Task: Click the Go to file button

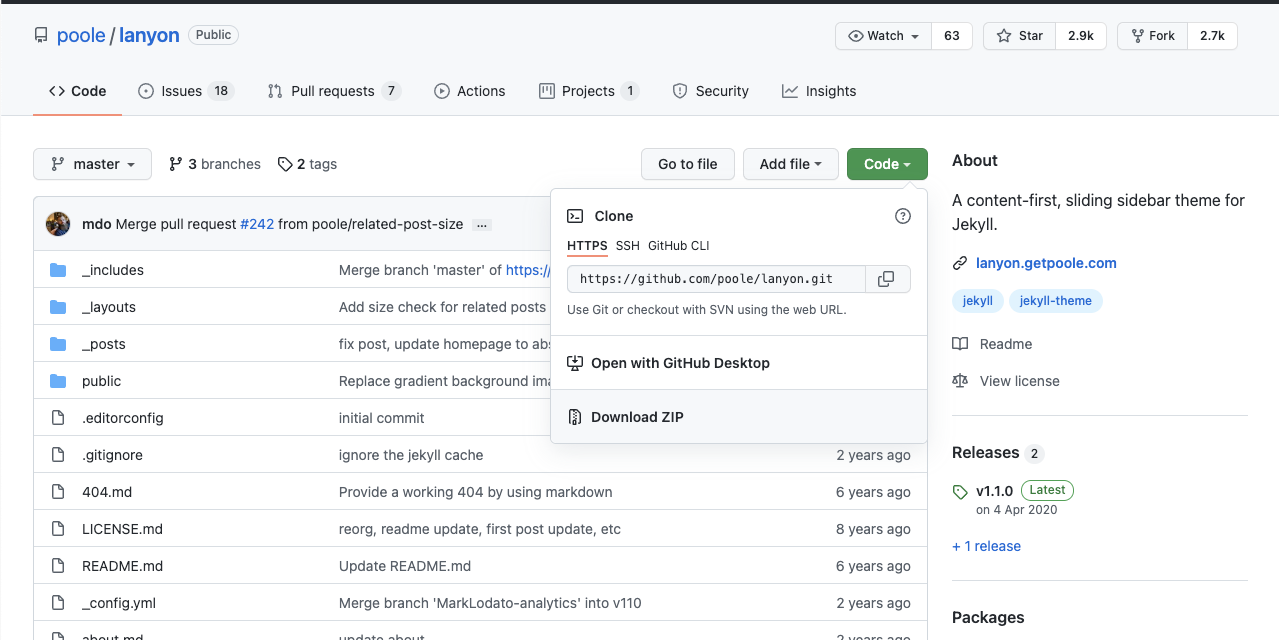Action: [688, 164]
